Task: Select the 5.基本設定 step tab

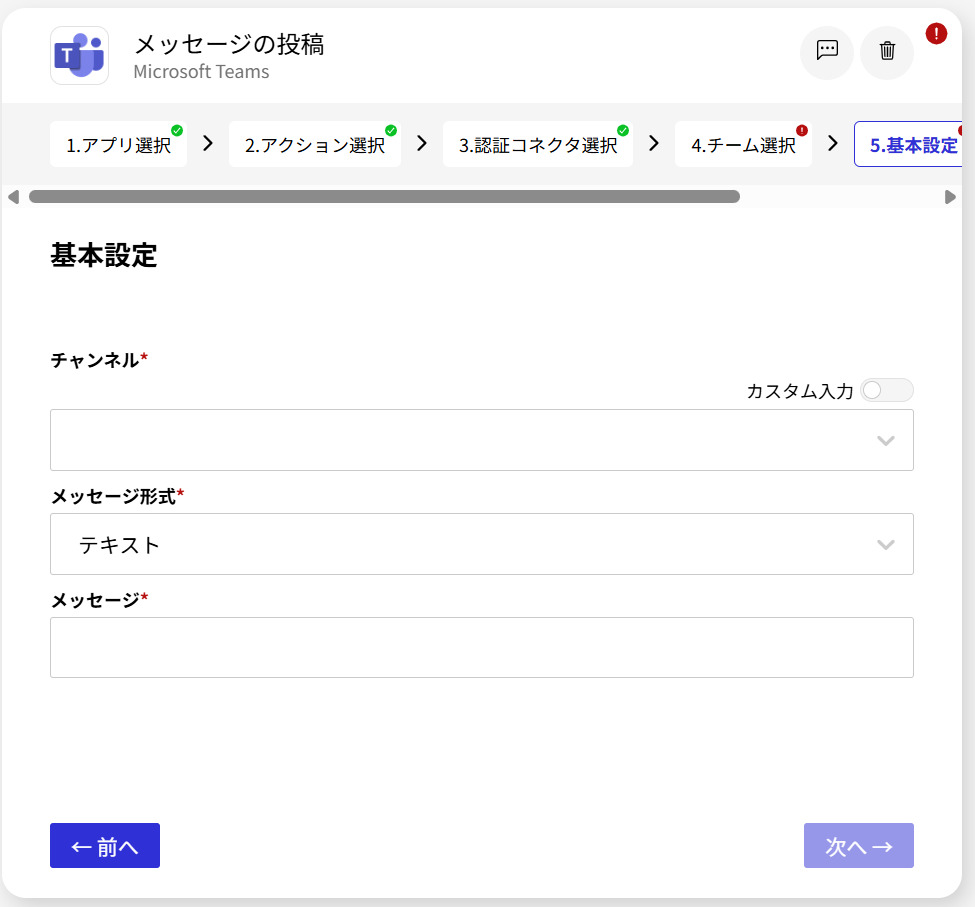Action: pos(912,145)
